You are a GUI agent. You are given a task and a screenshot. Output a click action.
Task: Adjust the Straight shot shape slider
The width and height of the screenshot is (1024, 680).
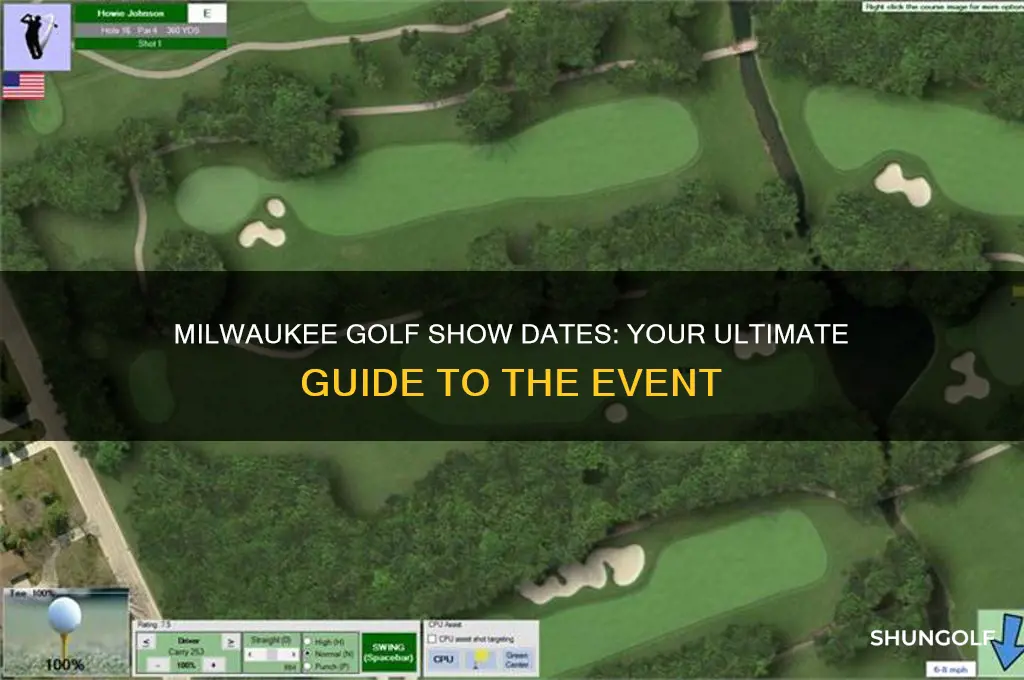[272, 654]
